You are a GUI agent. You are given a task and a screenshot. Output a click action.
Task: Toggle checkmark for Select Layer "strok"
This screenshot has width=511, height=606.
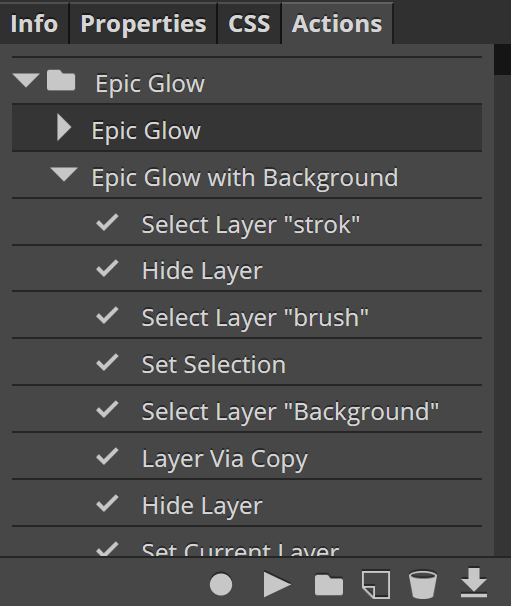coord(107,223)
